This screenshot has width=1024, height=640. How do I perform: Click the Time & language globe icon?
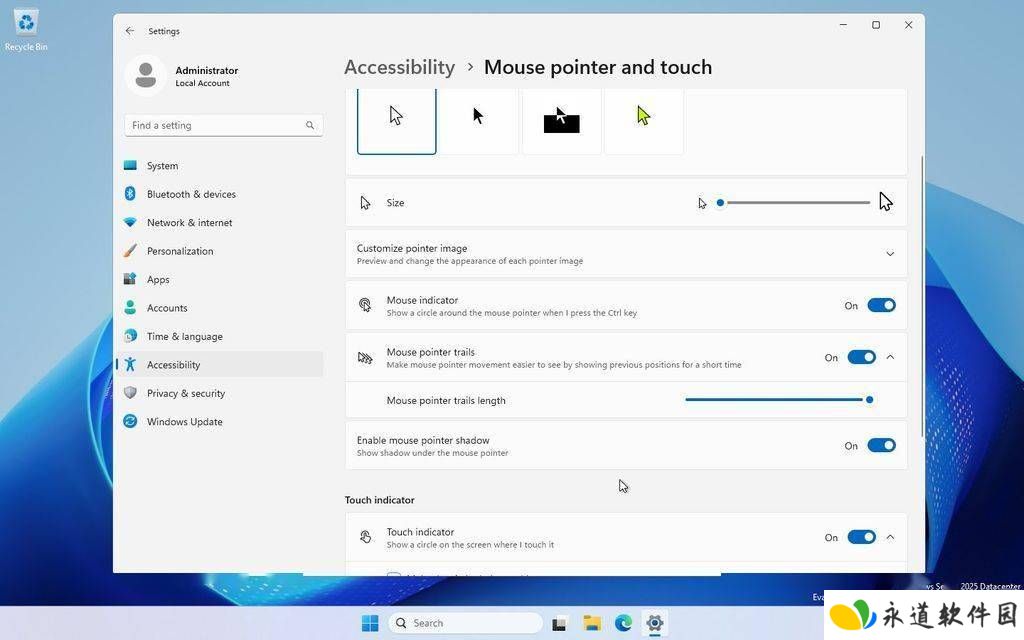point(130,336)
